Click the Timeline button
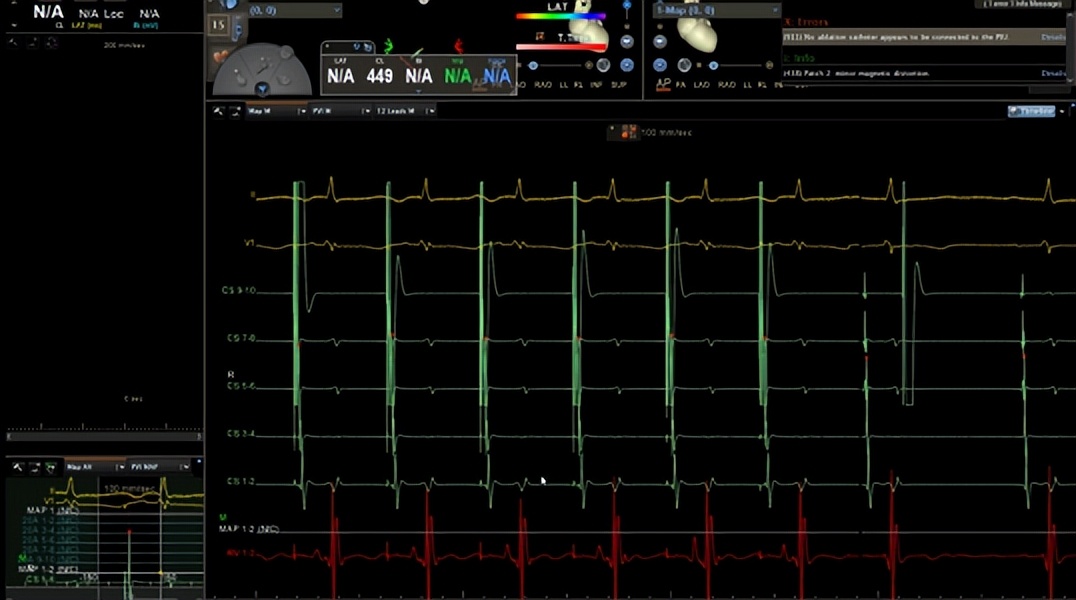This screenshot has width=1076, height=600. pos(1031,111)
